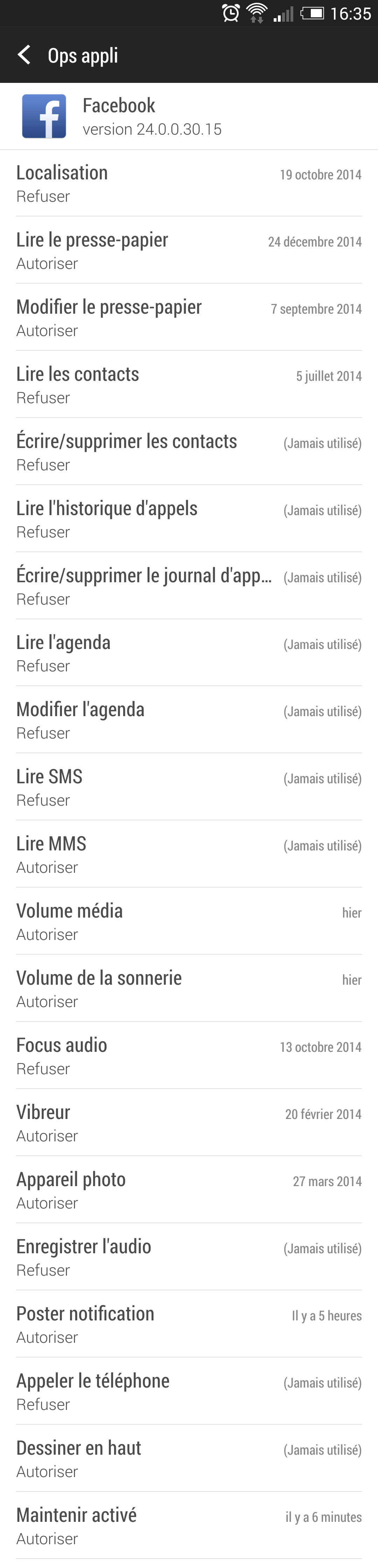Select Modifier le presse-papier entry
378x1568 pixels.
[188, 317]
